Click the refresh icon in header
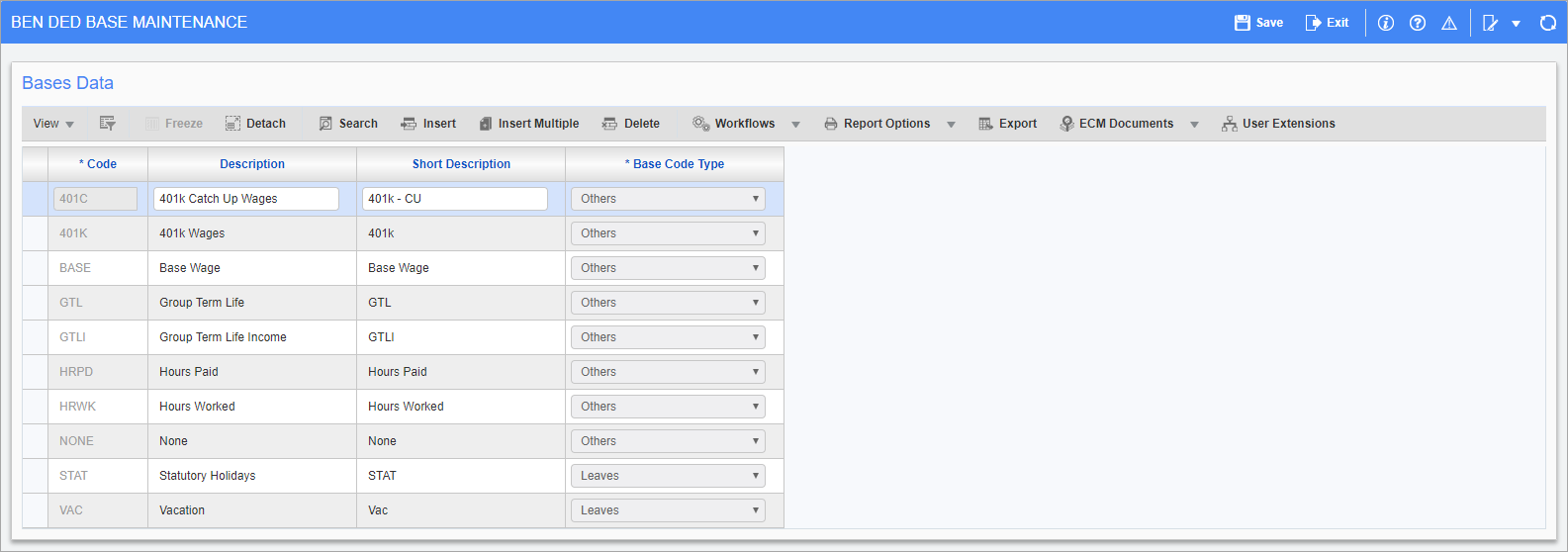 1547,23
